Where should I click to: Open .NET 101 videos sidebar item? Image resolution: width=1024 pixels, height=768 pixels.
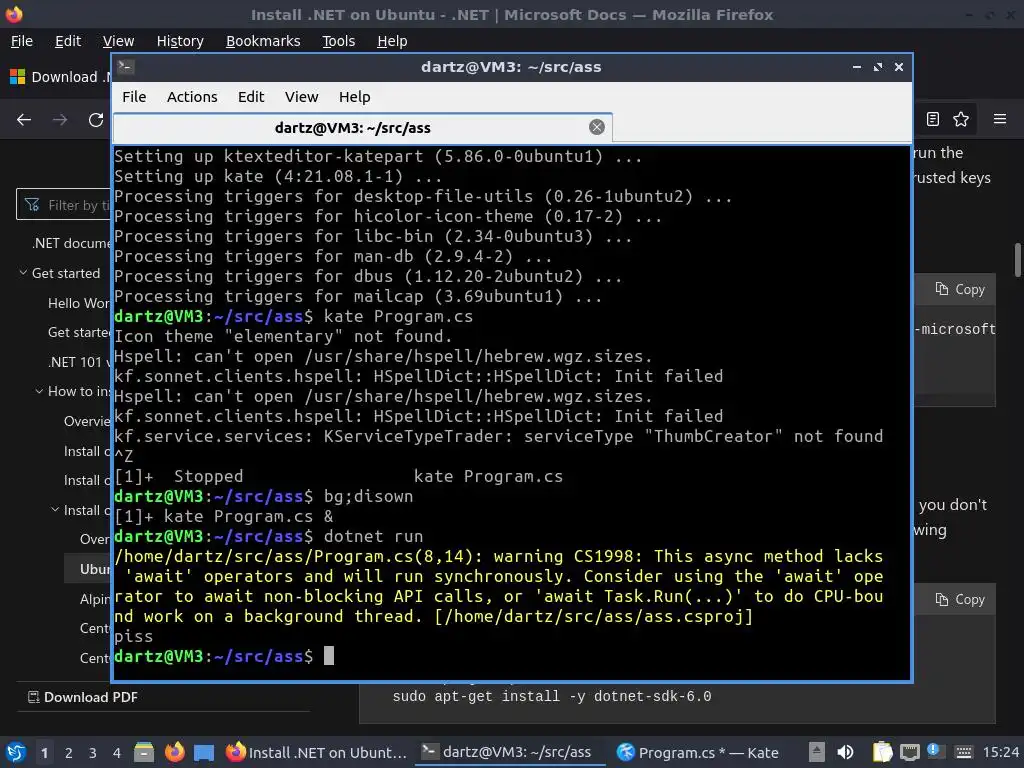tap(79, 362)
